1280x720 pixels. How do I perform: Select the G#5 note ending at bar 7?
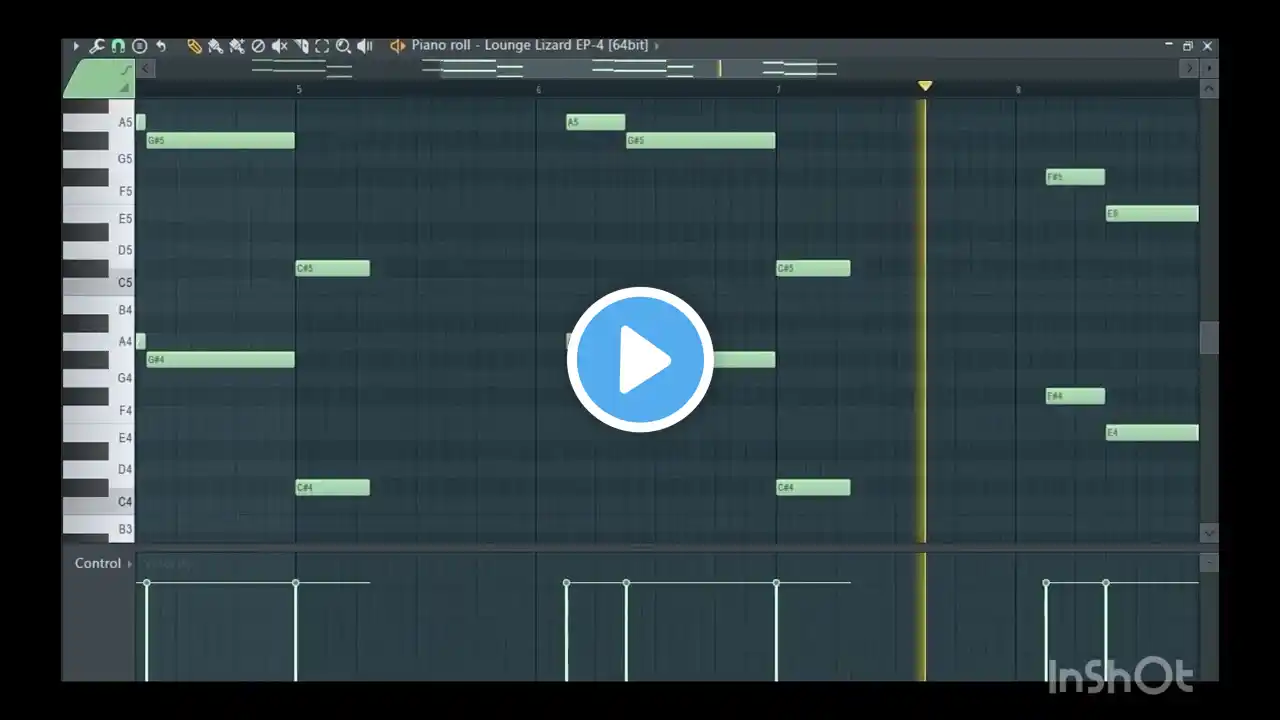700,141
